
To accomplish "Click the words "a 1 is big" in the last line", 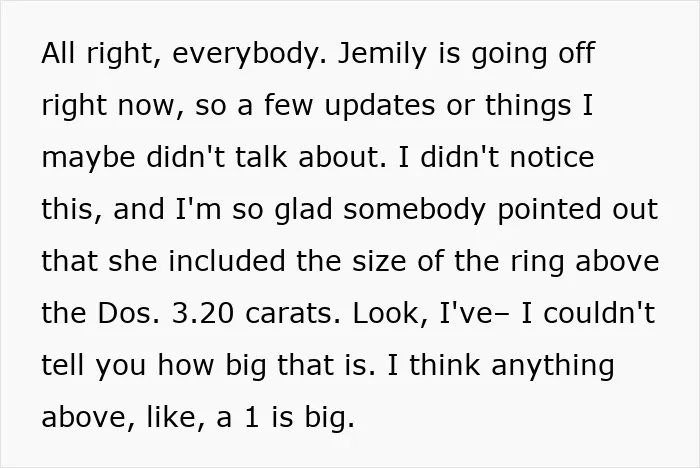I will (x=286, y=418).
